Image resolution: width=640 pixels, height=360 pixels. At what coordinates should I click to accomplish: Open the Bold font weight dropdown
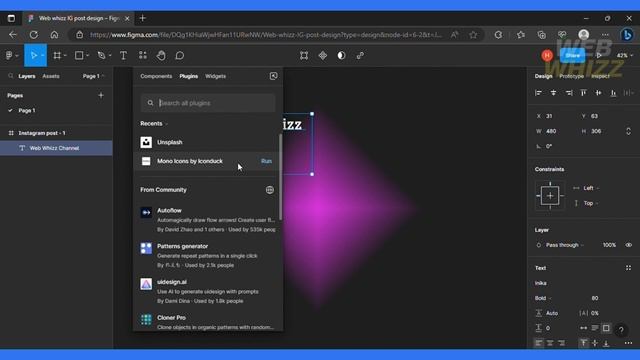[543, 298]
